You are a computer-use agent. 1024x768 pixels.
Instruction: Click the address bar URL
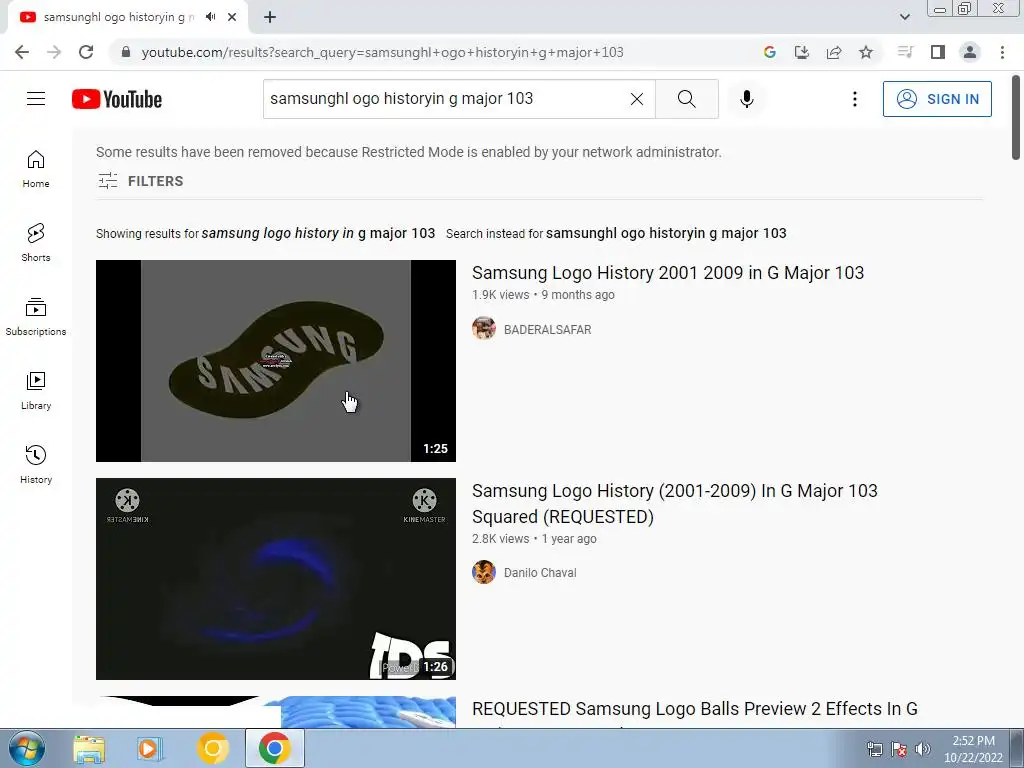382,52
